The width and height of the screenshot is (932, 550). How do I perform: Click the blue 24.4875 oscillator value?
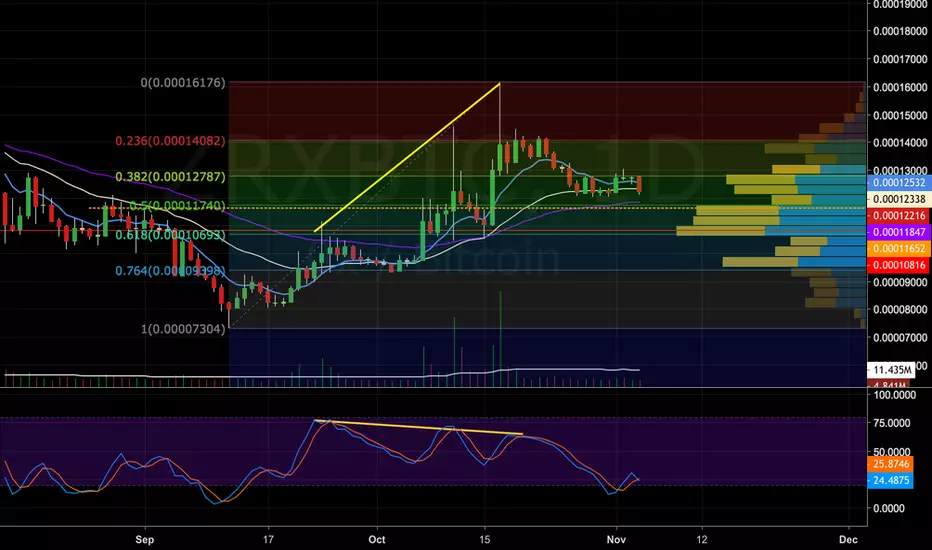click(x=891, y=480)
